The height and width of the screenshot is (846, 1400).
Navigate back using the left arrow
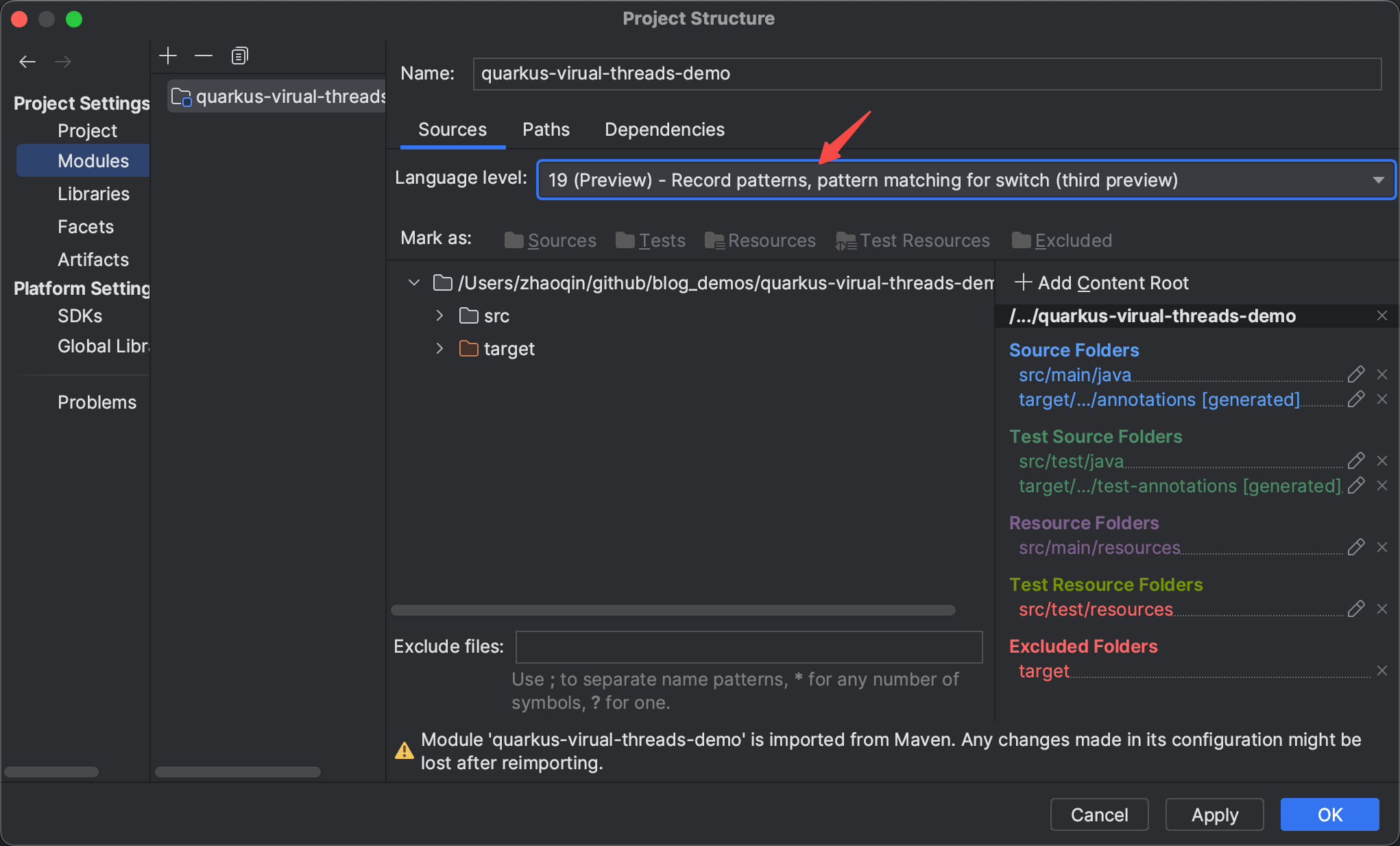(x=27, y=62)
